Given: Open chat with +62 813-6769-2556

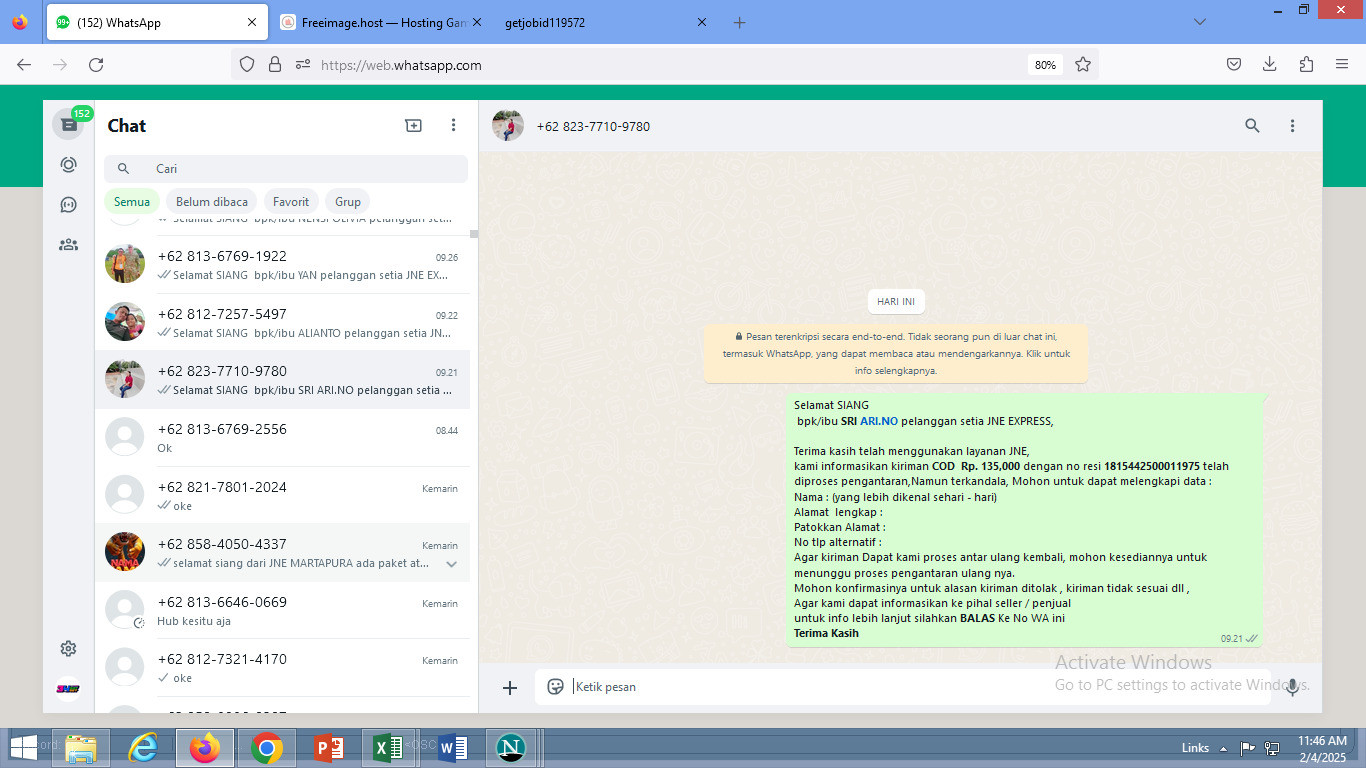Looking at the screenshot, I should click(x=282, y=438).
